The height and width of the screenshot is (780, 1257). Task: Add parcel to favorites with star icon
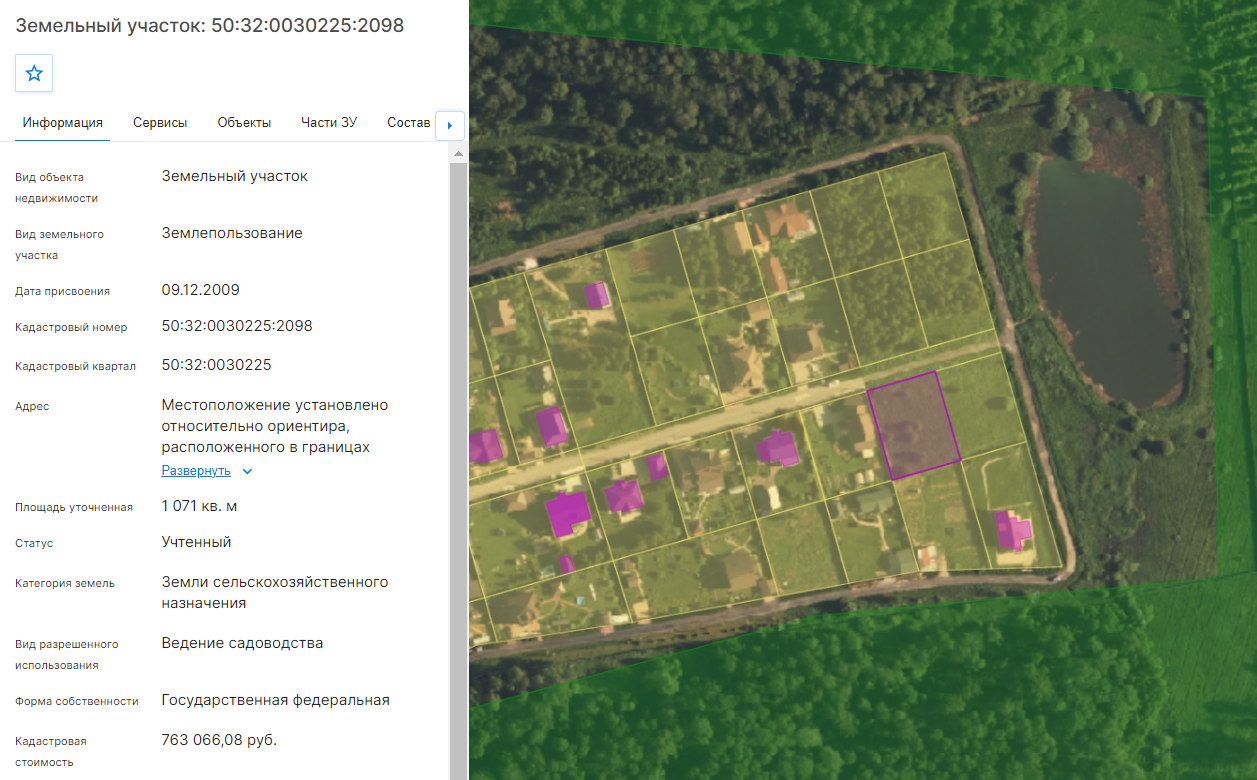[x=34, y=73]
